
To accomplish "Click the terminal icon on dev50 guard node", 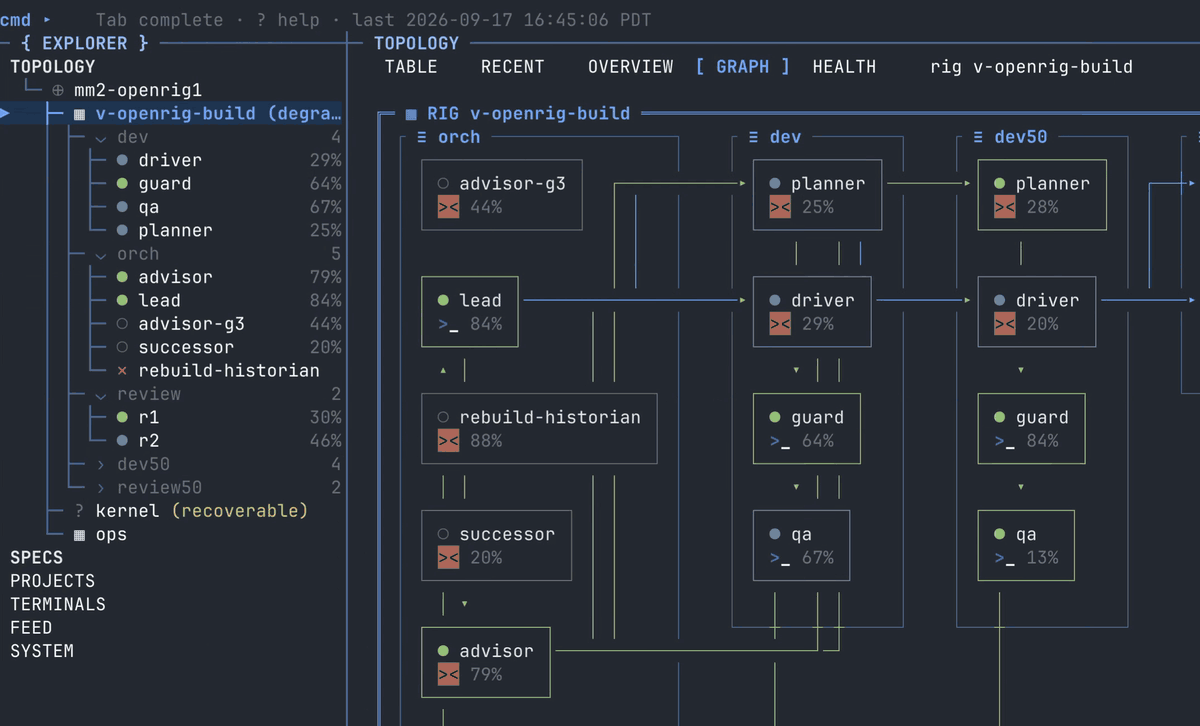I will (1005, 441).
